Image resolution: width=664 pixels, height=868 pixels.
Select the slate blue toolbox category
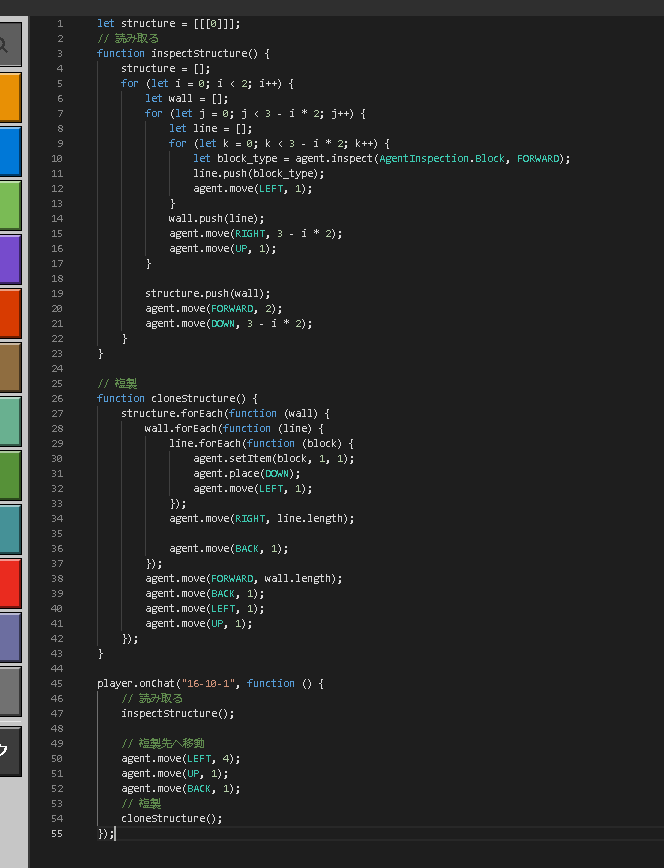click(x=9, y=637)
